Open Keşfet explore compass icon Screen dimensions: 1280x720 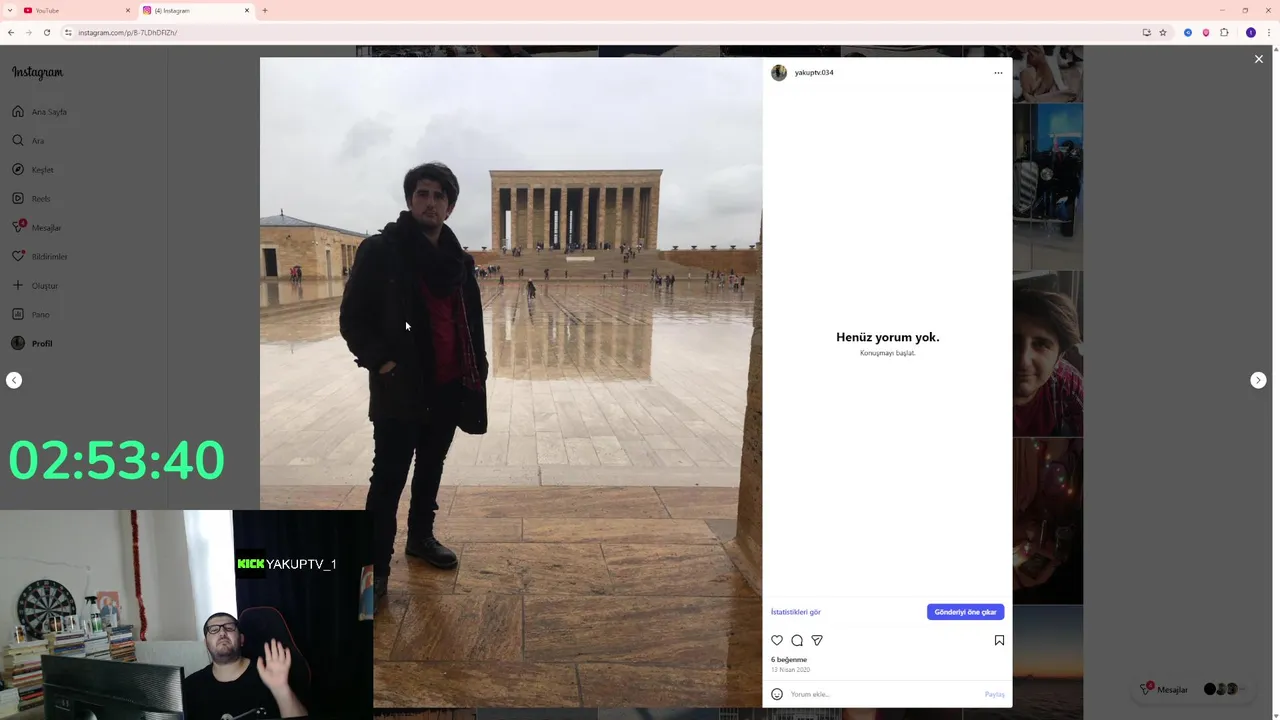[18, 169]
